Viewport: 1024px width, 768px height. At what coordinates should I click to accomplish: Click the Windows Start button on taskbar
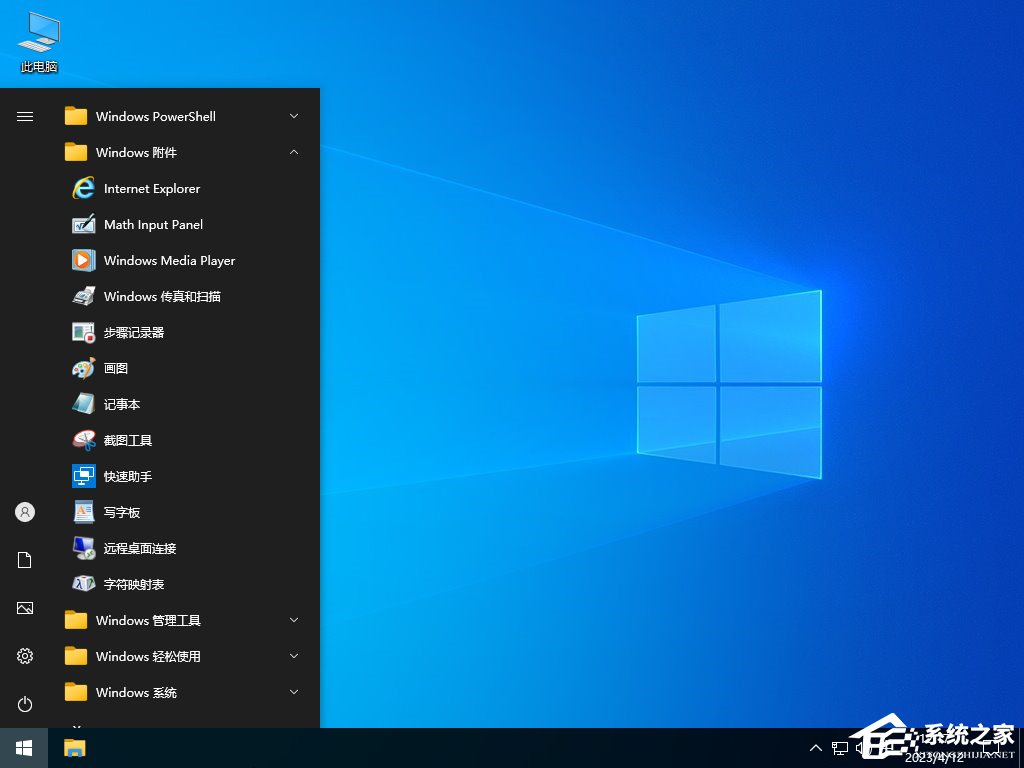[x=24, y=748]
